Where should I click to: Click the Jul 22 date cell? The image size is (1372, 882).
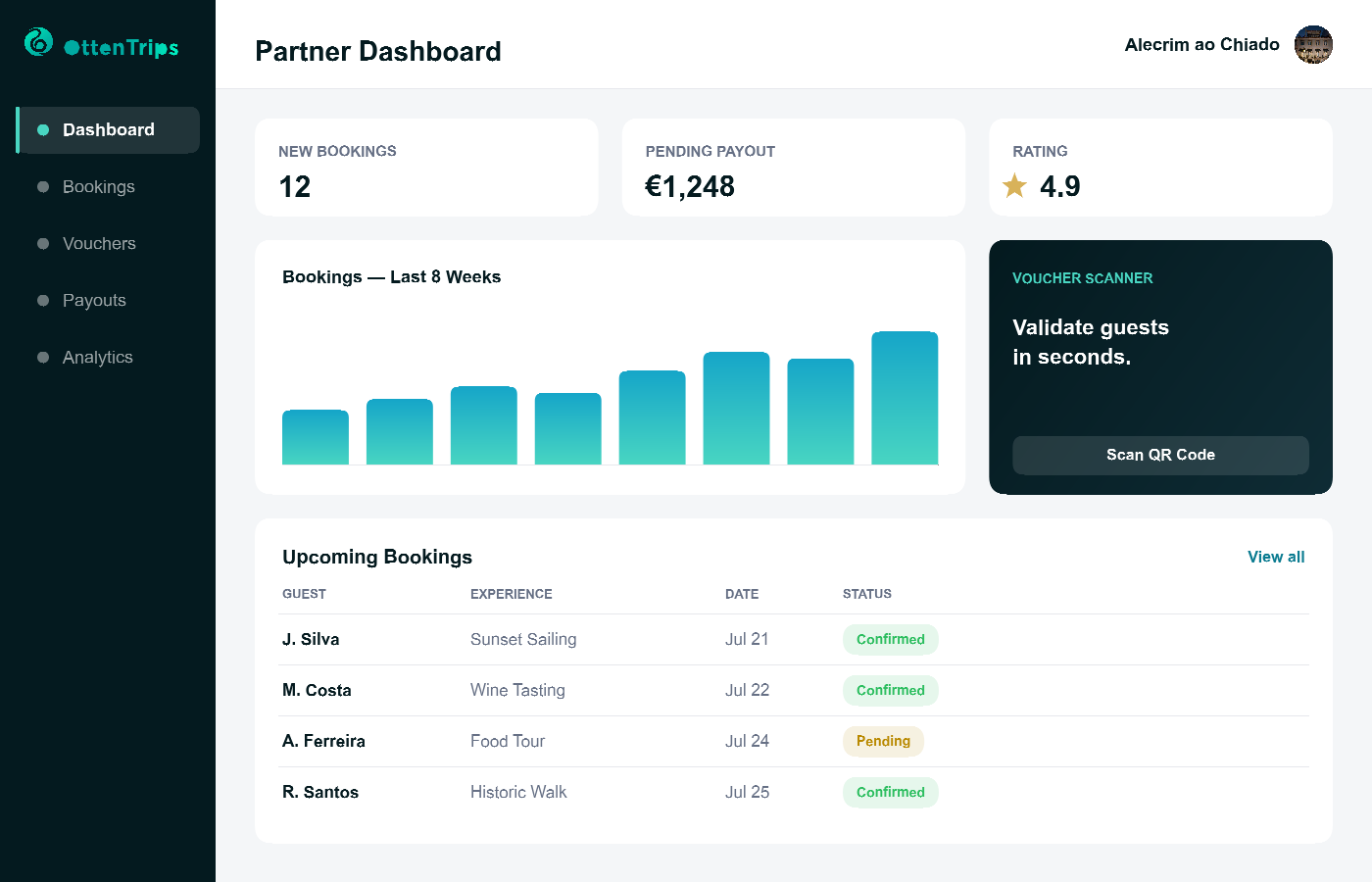pyautogui.click(x=747, y=691)
